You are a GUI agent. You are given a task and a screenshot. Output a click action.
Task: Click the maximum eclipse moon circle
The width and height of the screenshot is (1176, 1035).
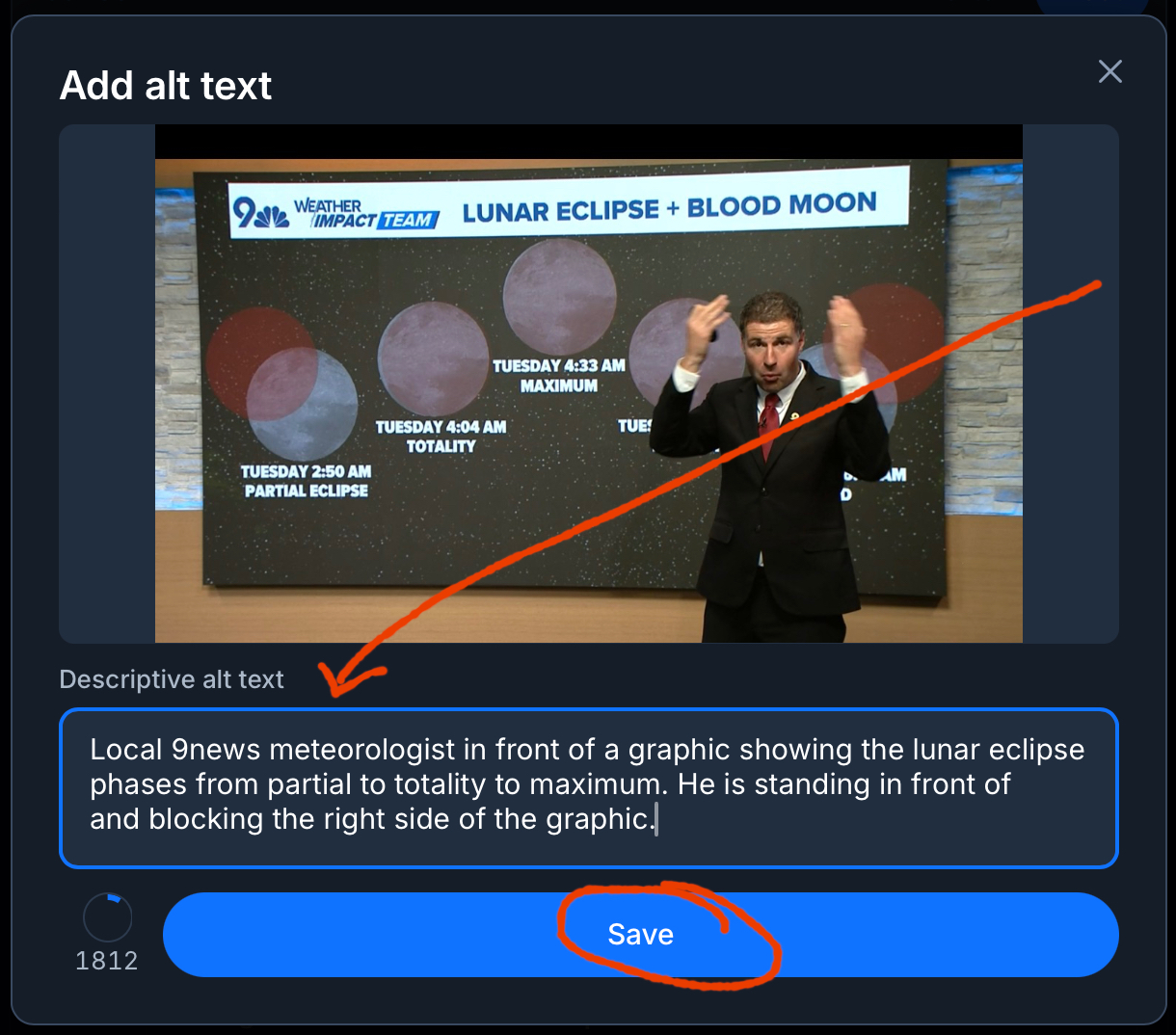tap(559, 296)
